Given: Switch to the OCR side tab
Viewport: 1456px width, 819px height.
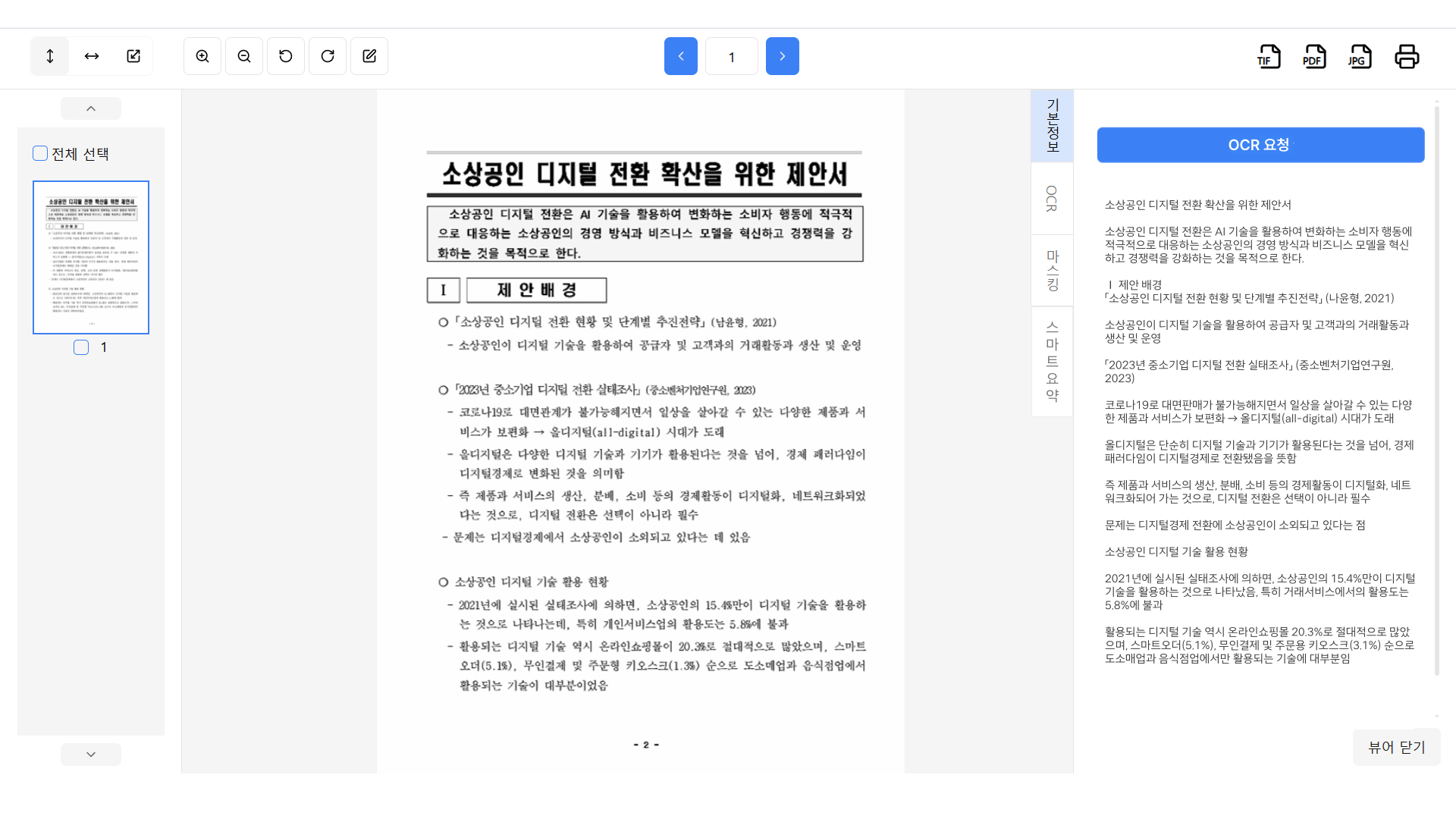Looking at the screenshot, I should [x=1052, y=199].
